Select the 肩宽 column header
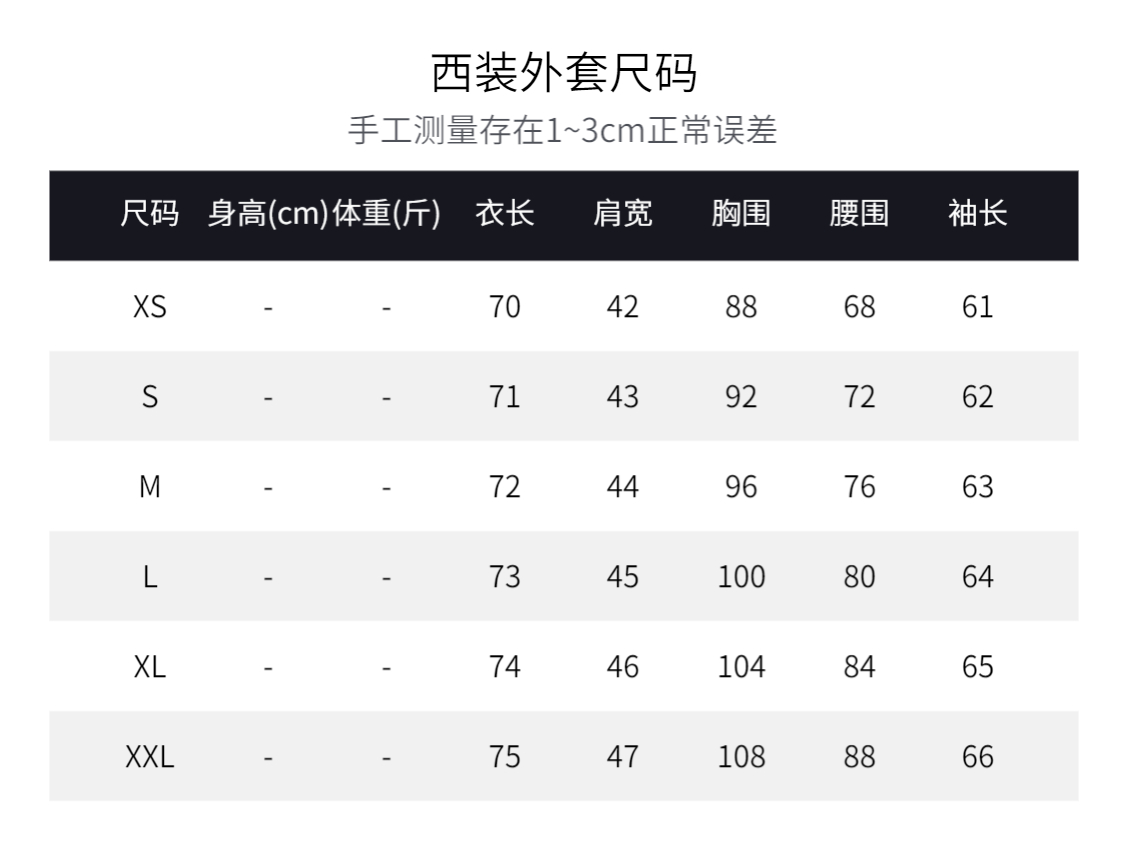Image resolution: width=1125 pixels, height=847 pixels. pos(622,214)
